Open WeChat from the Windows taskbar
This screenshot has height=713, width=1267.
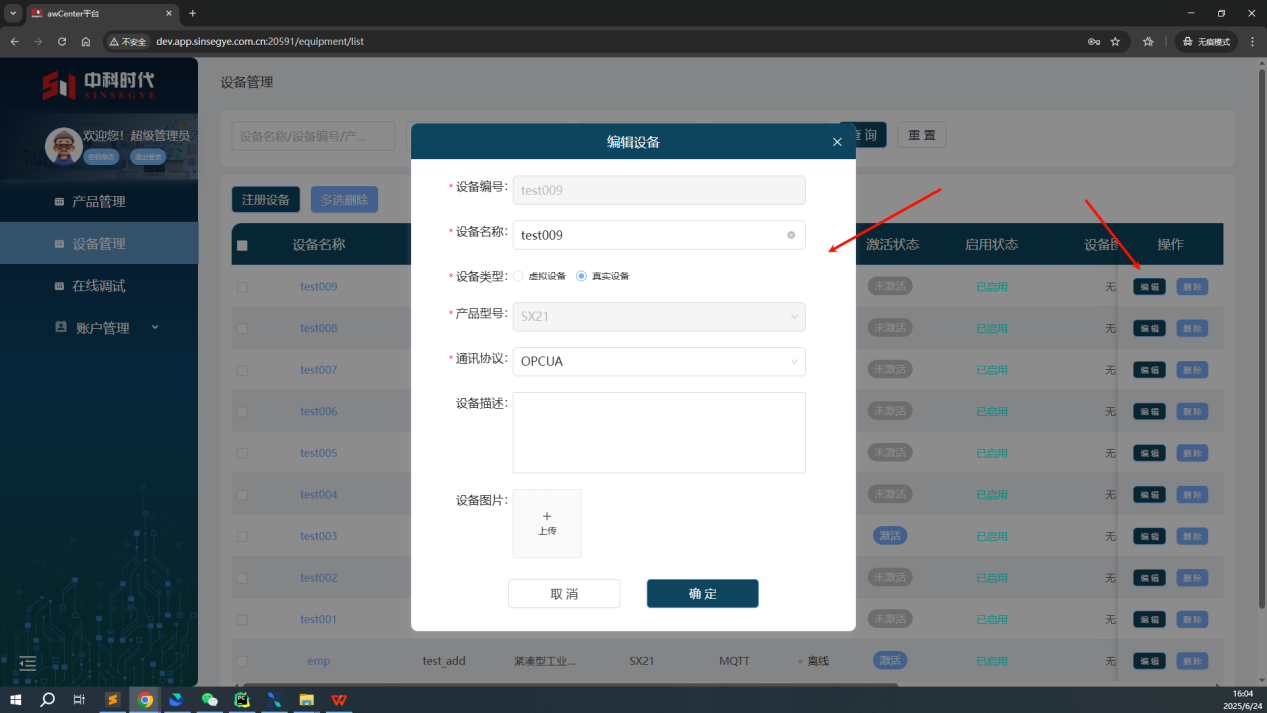[209, 700]
